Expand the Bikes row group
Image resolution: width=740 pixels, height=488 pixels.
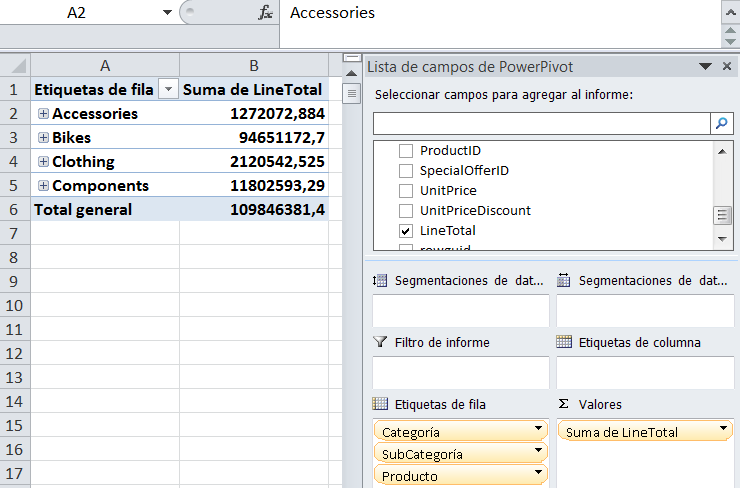43,138
